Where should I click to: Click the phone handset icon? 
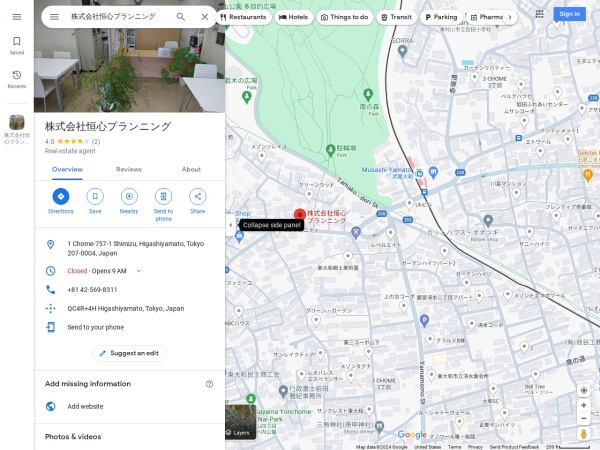pos(51,290)
